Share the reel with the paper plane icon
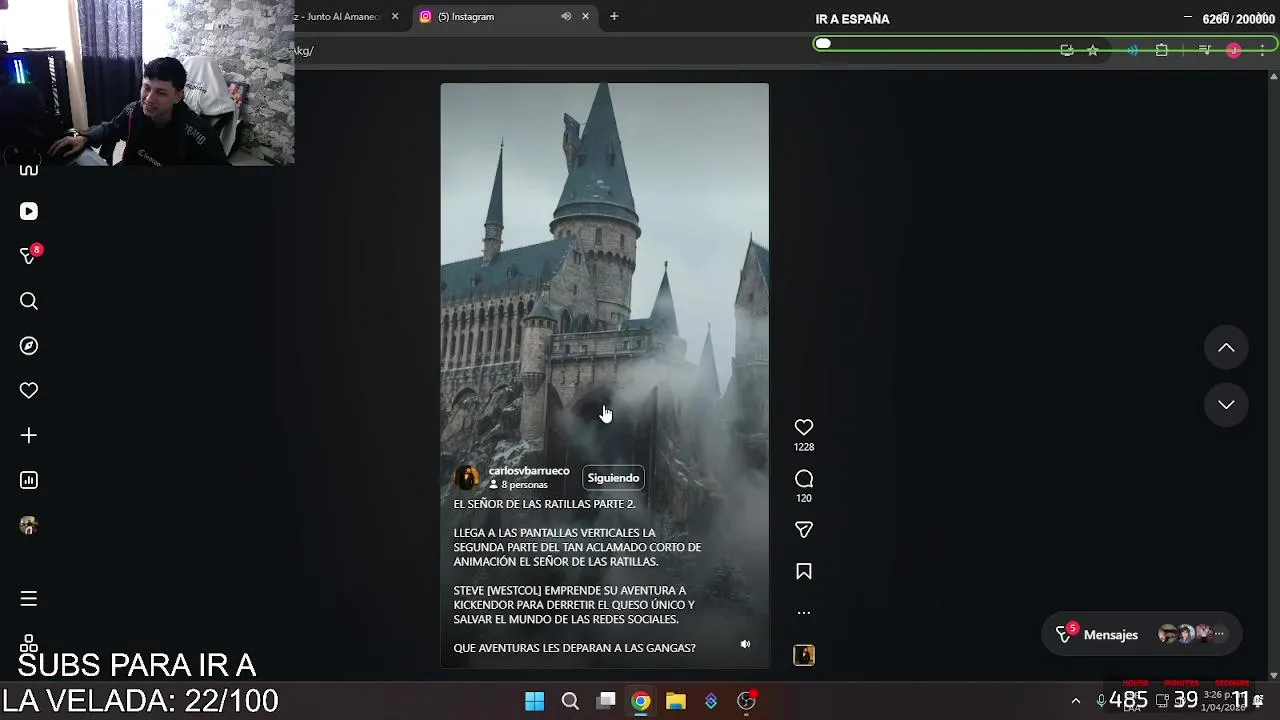 pos(804,530)
